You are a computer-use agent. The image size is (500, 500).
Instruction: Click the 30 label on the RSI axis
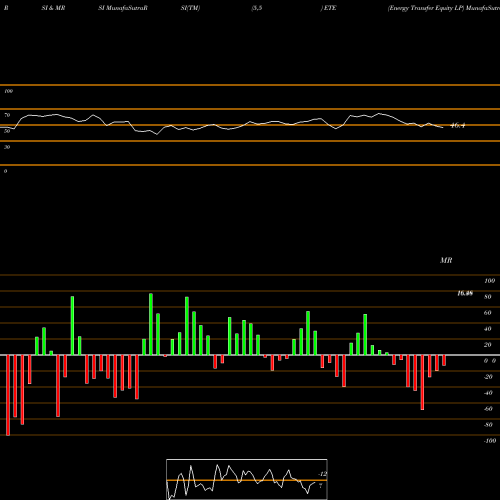coord(7,147)
